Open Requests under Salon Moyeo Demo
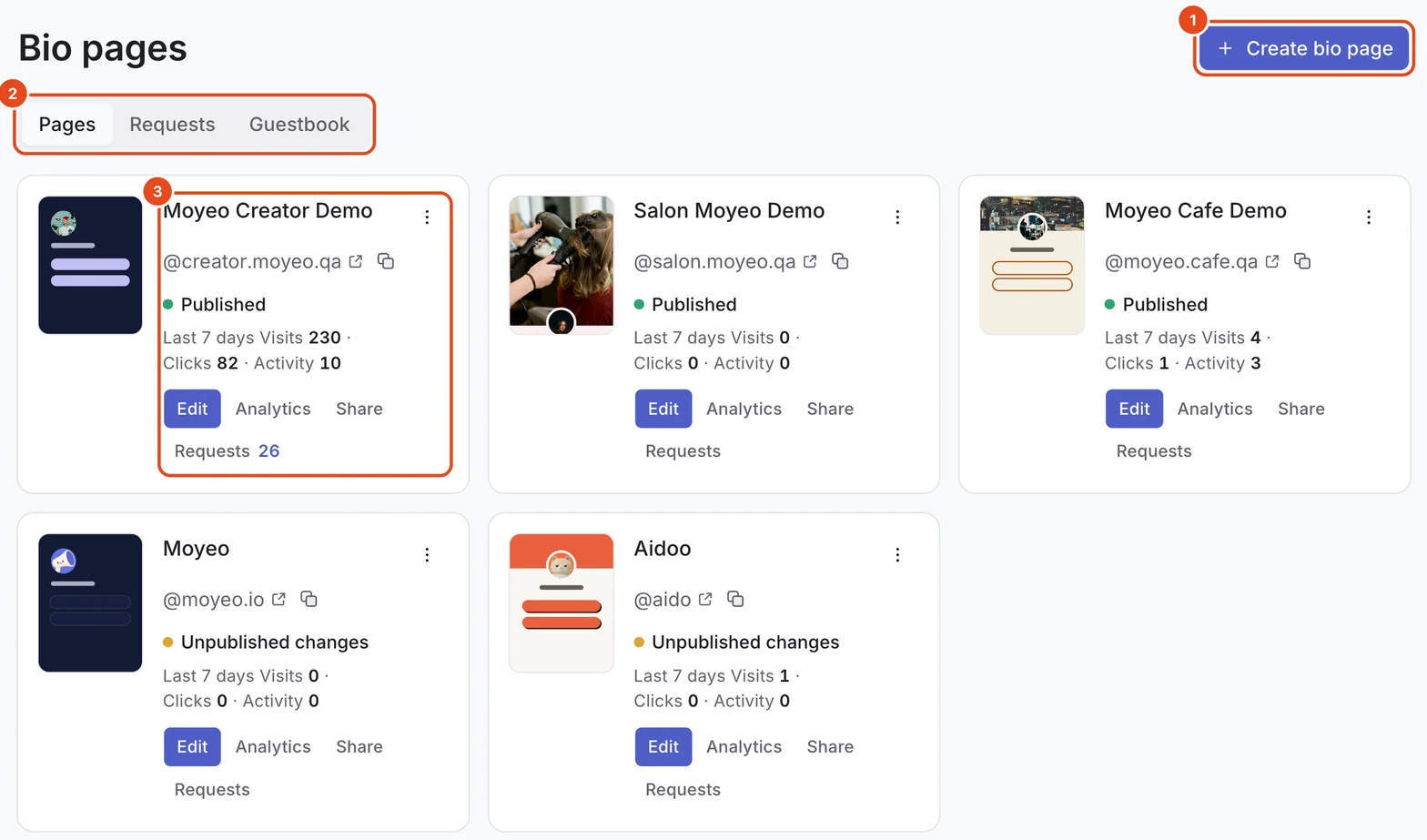Screen dimensions: 1427x840 click(683, 451)
